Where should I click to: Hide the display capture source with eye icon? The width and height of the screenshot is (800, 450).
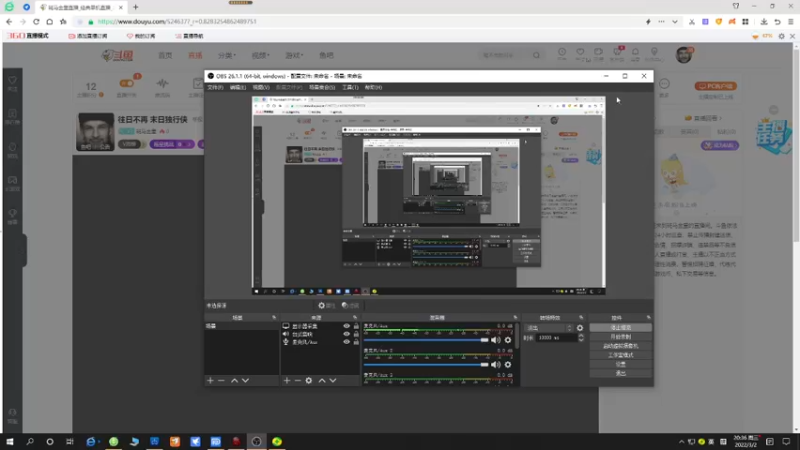coord(346,326)
